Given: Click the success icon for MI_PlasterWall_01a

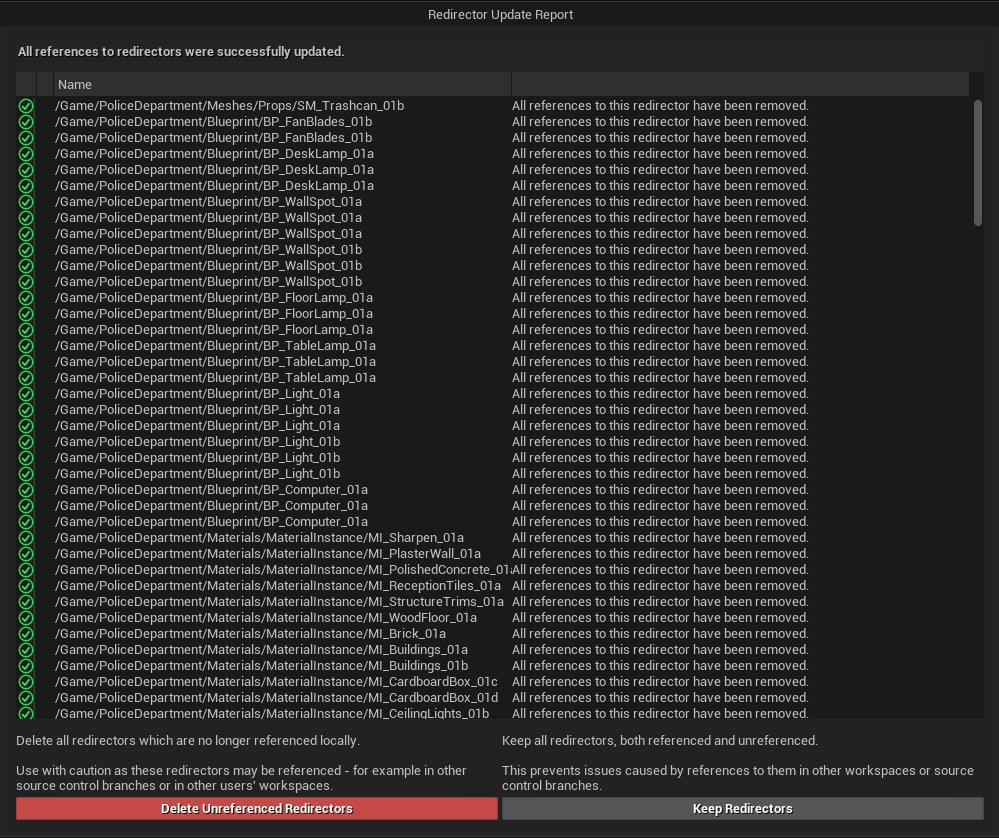Looking at the screenshot, I should [x=26, y=554].
